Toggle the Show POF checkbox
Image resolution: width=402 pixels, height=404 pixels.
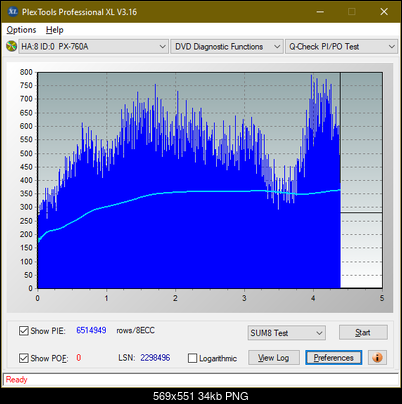24,358
